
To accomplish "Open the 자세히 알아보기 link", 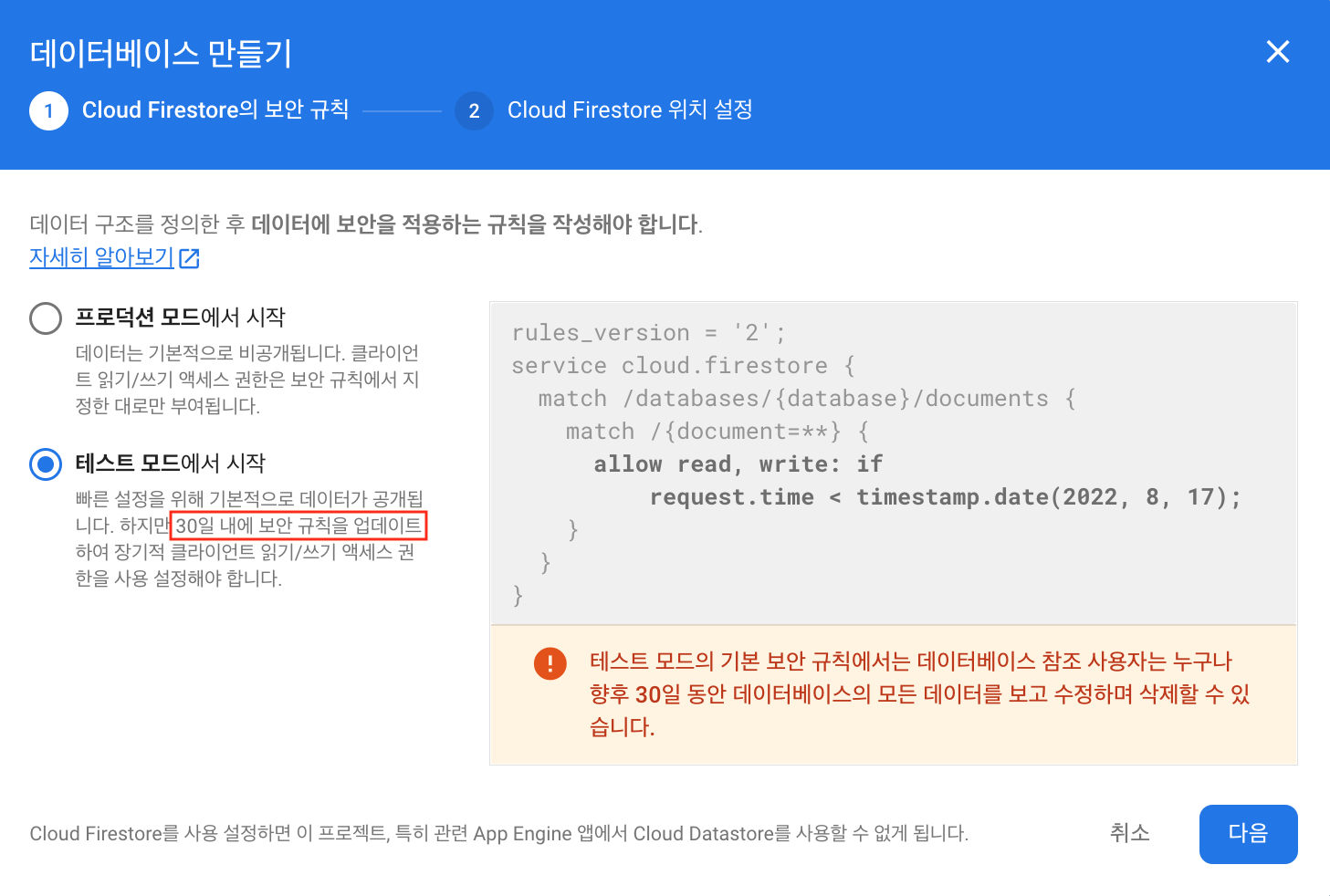I will (101, 257).
